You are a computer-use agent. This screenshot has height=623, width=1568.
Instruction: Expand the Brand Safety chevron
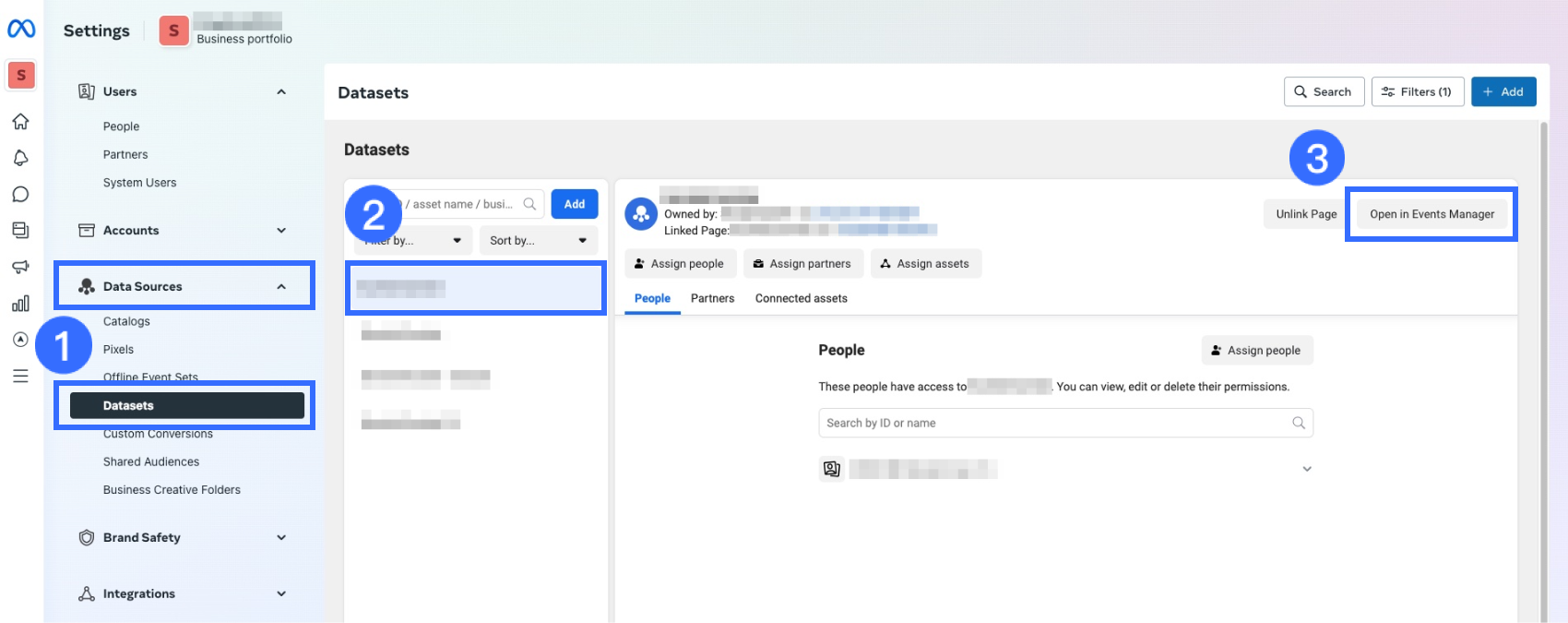pos(281,537)
